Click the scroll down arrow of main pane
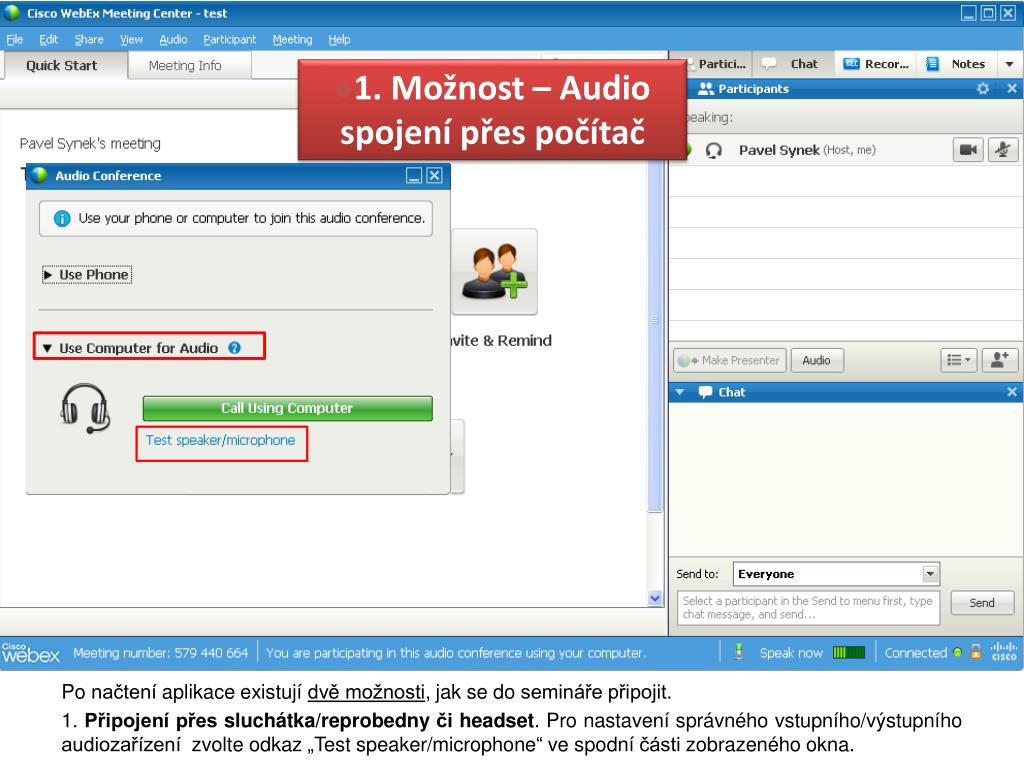 (655, 598)
